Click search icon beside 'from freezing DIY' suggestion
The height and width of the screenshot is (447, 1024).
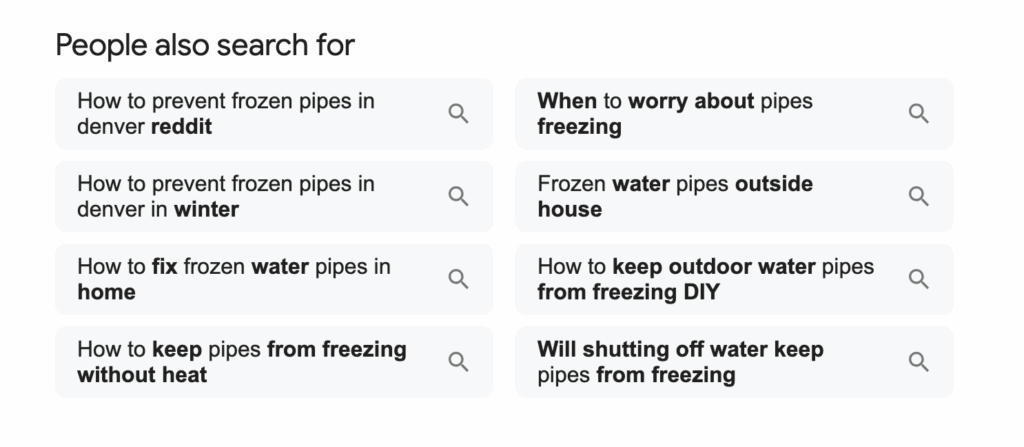click(918, 279)
